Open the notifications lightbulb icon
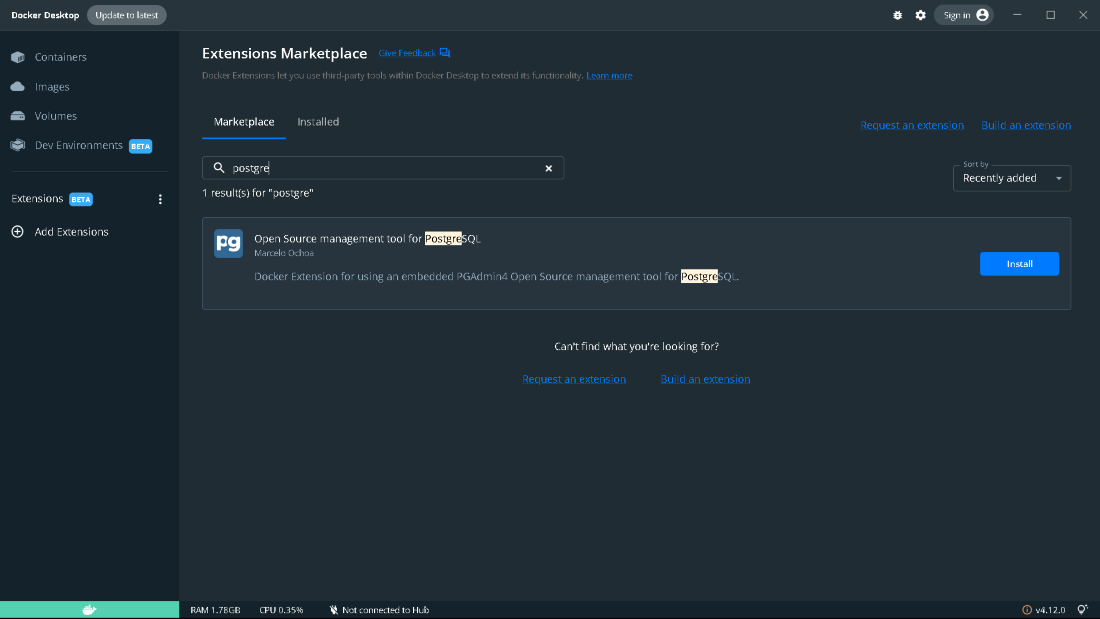This screenshot has width=1100, height=619. [x=1082, y=610]
